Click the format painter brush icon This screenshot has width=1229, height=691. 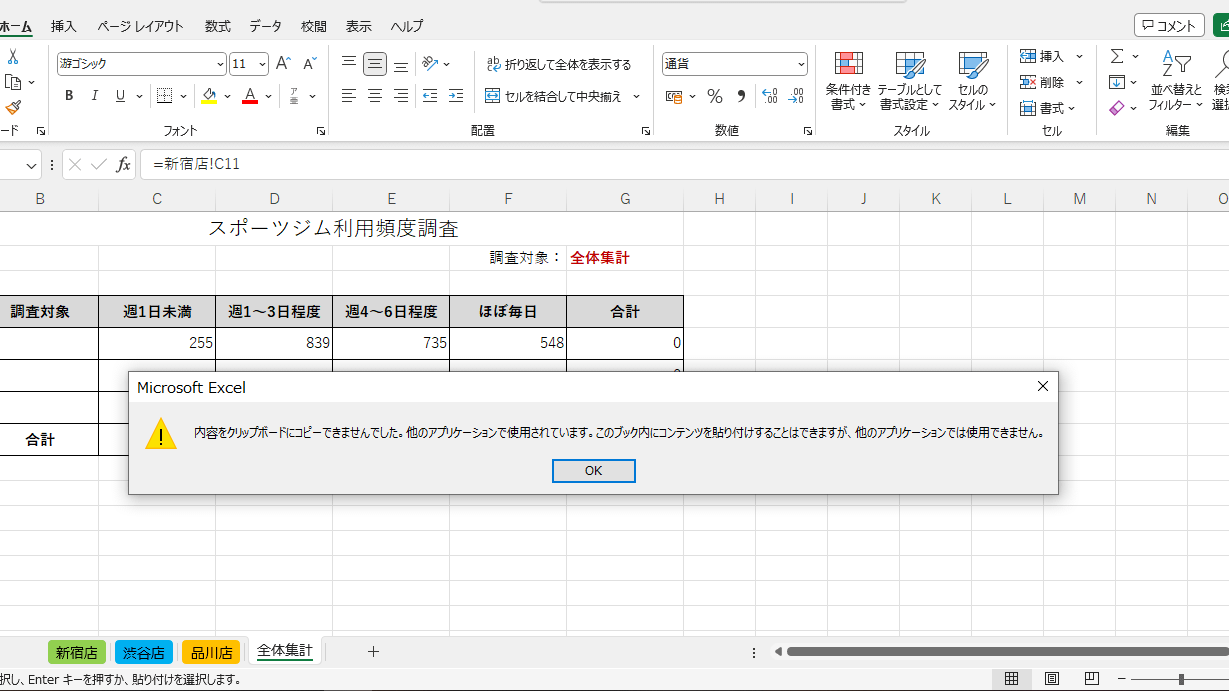coord(13,107)
